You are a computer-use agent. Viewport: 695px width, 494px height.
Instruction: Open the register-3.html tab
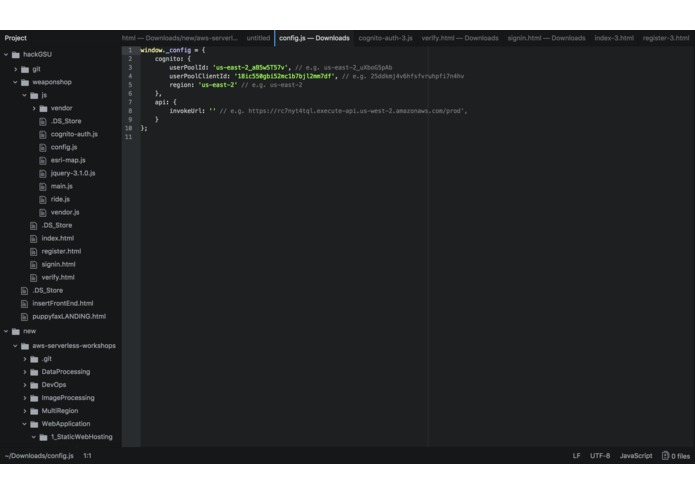click(666, 38)
